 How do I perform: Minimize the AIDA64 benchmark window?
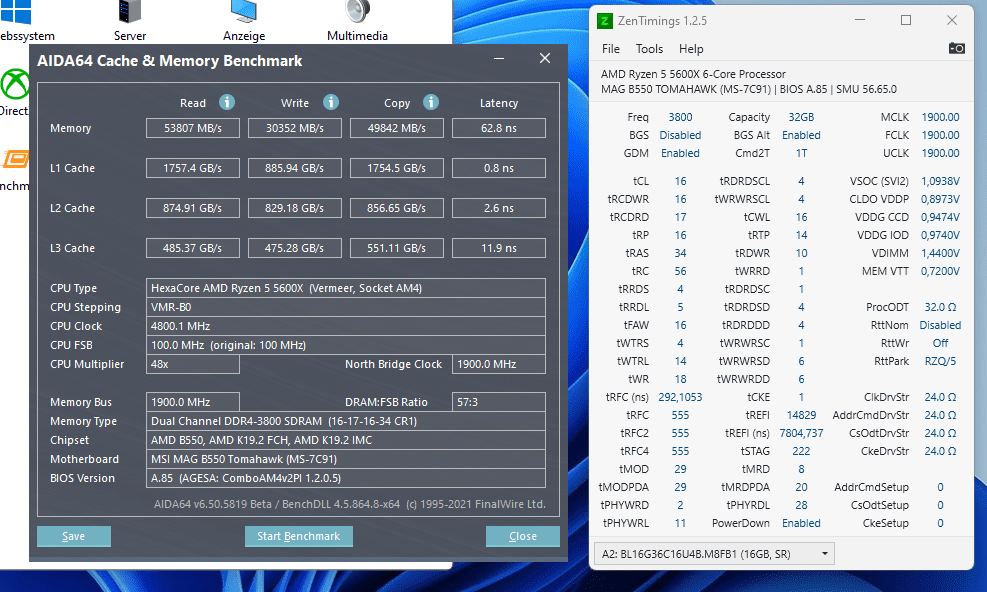coord(499,59)
